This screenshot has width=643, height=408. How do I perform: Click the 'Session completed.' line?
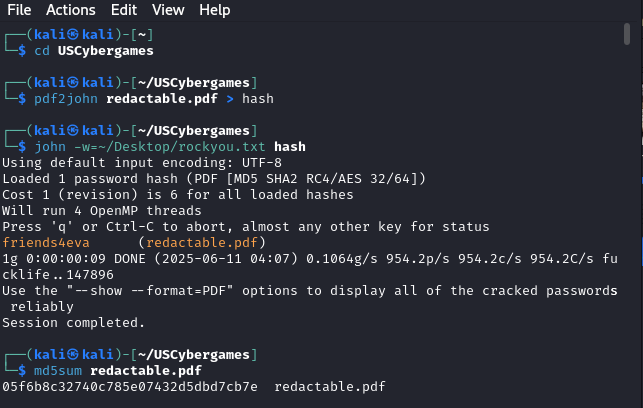pyautogui.click(x=73, y=323)
